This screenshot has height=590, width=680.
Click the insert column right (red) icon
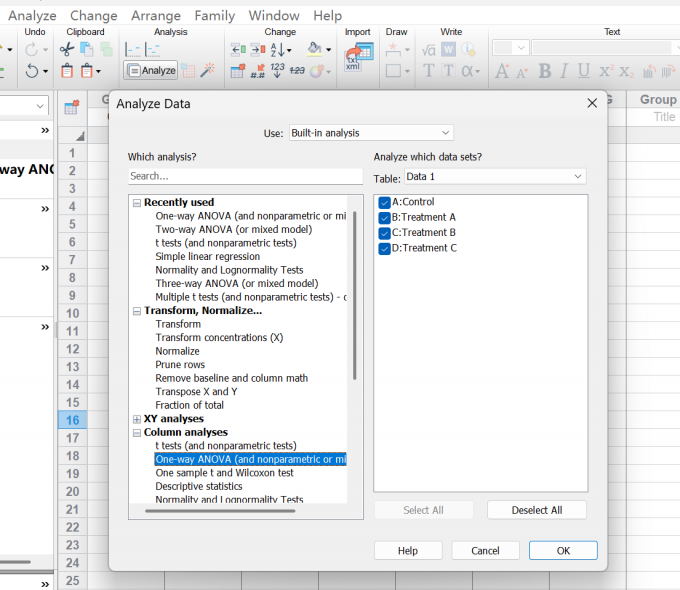pyautogui.click(x=258, y=49)
